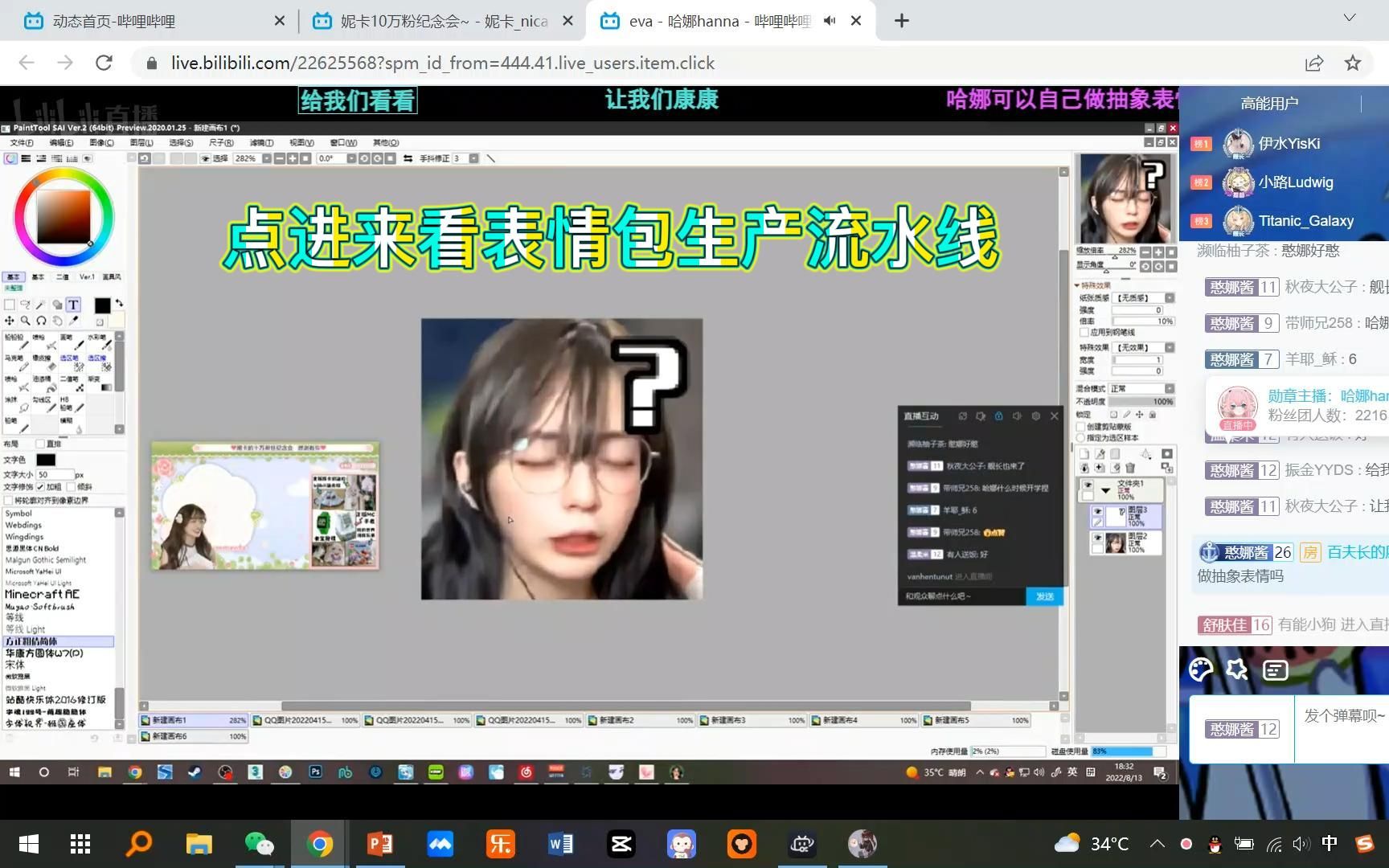Open WeChat from the Windows taskbar

pos(259,843)
